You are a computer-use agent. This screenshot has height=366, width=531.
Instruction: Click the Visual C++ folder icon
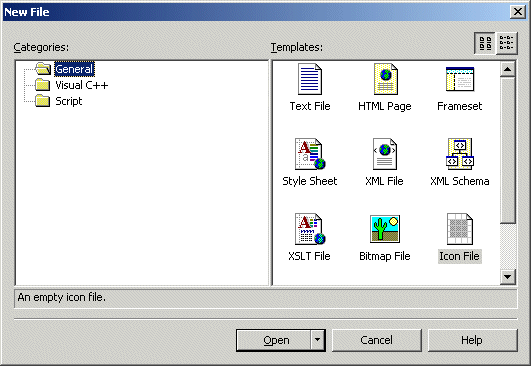click(x=43, y=85)
